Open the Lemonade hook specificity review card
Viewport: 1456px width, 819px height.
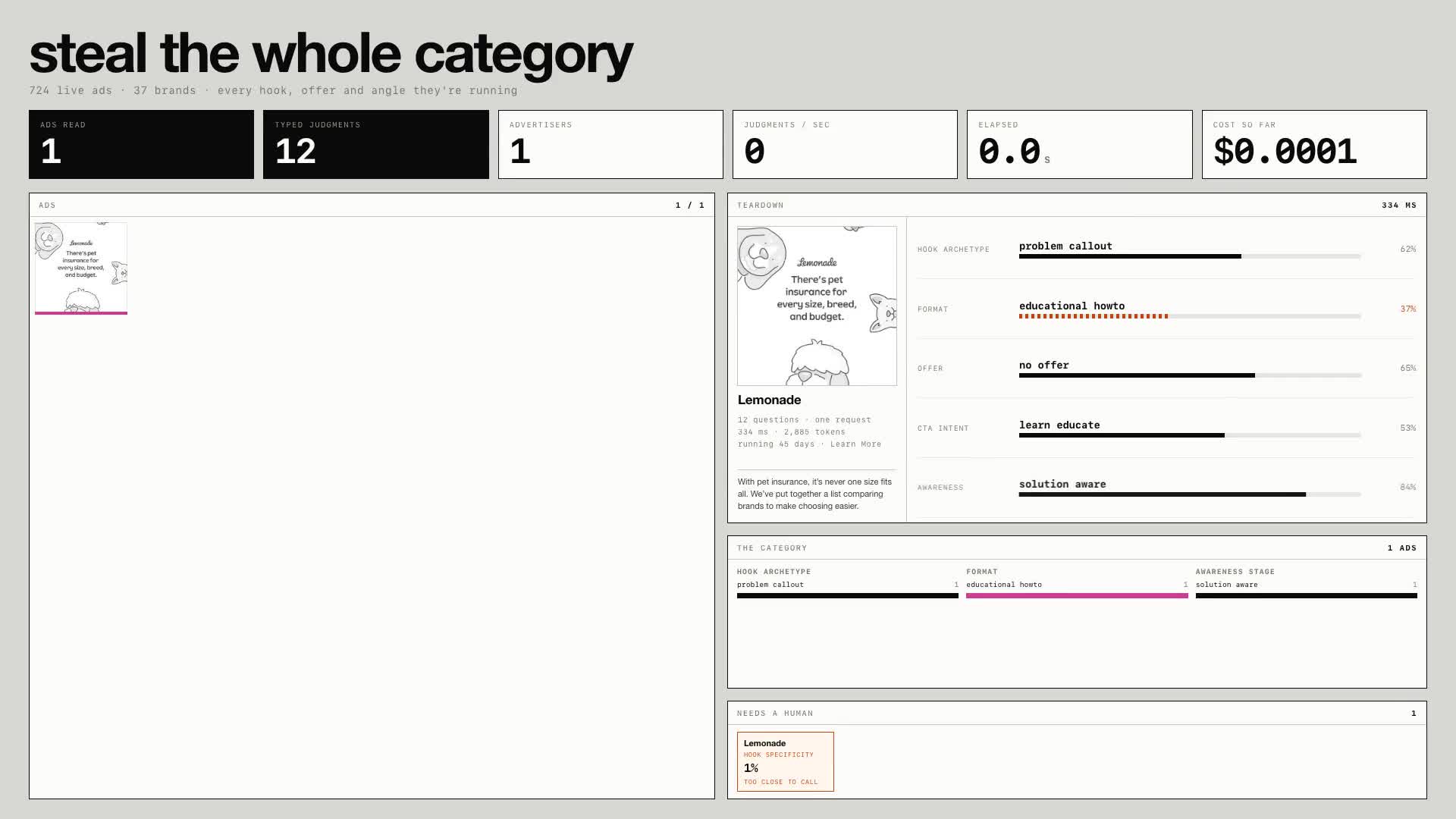785,761
